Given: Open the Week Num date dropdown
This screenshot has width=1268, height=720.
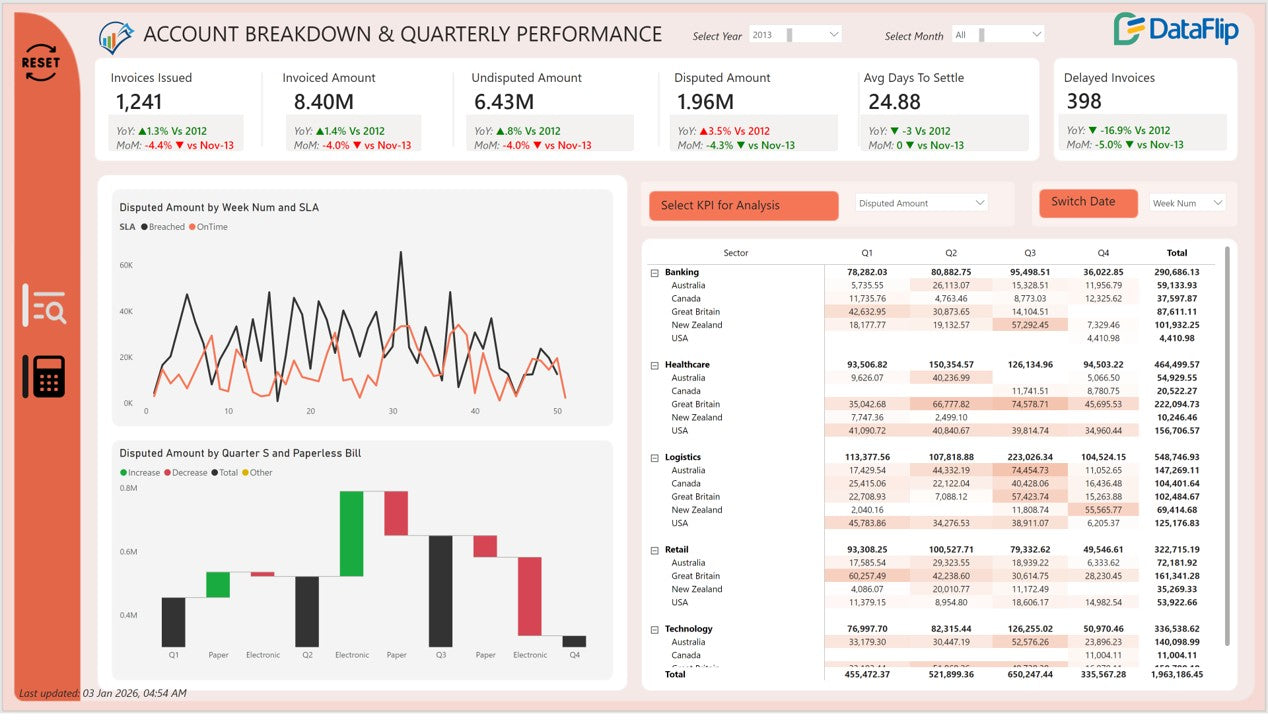Looking at the screenshot, I should click(1187, 203).
